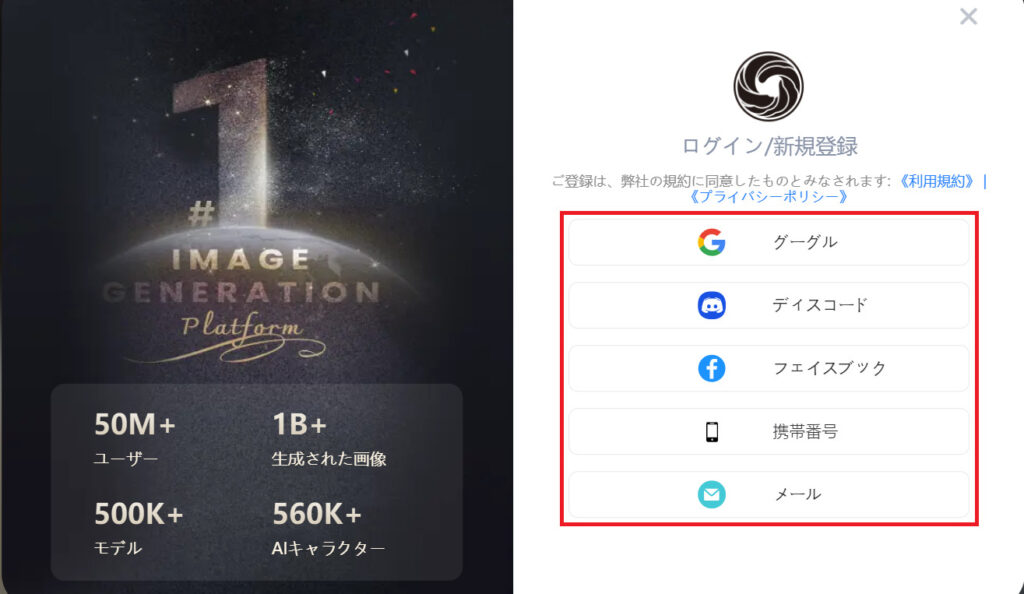The width and height of the screenshot is (1024, 594).
Task: Click the ログイン/新規登録 heading
Action: (x=769, y=146)
